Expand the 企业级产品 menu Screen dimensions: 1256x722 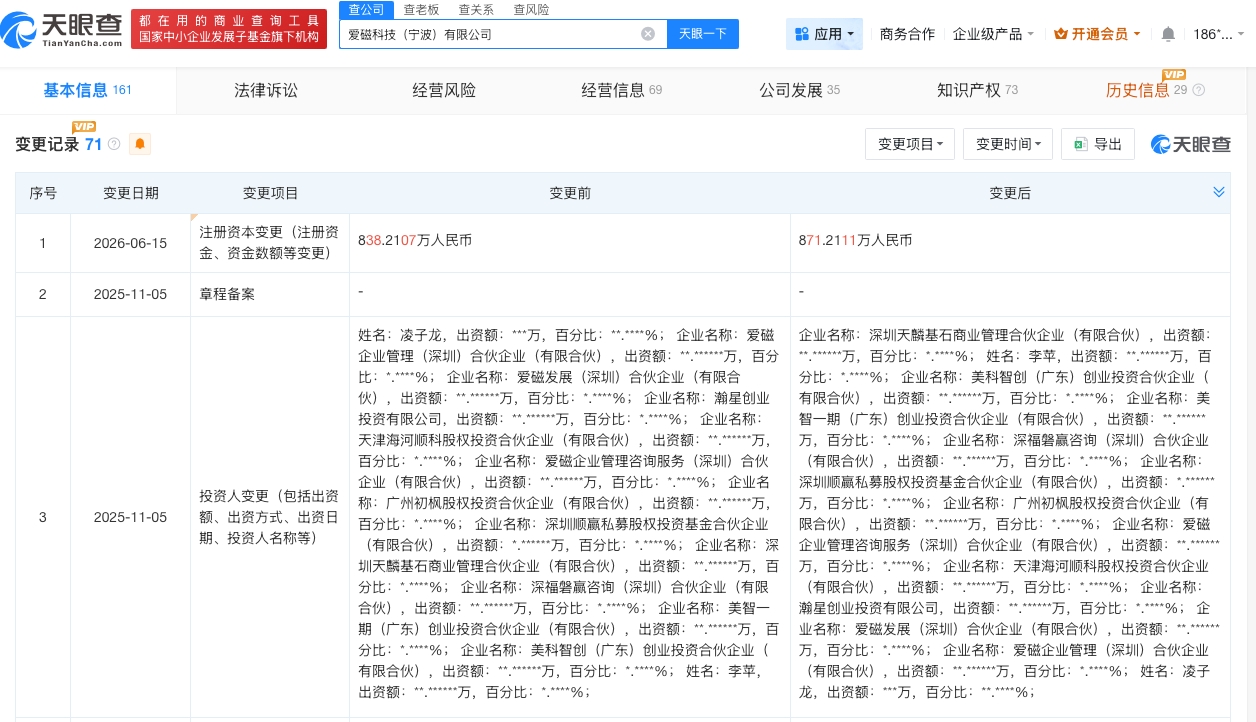click(993, 34)
